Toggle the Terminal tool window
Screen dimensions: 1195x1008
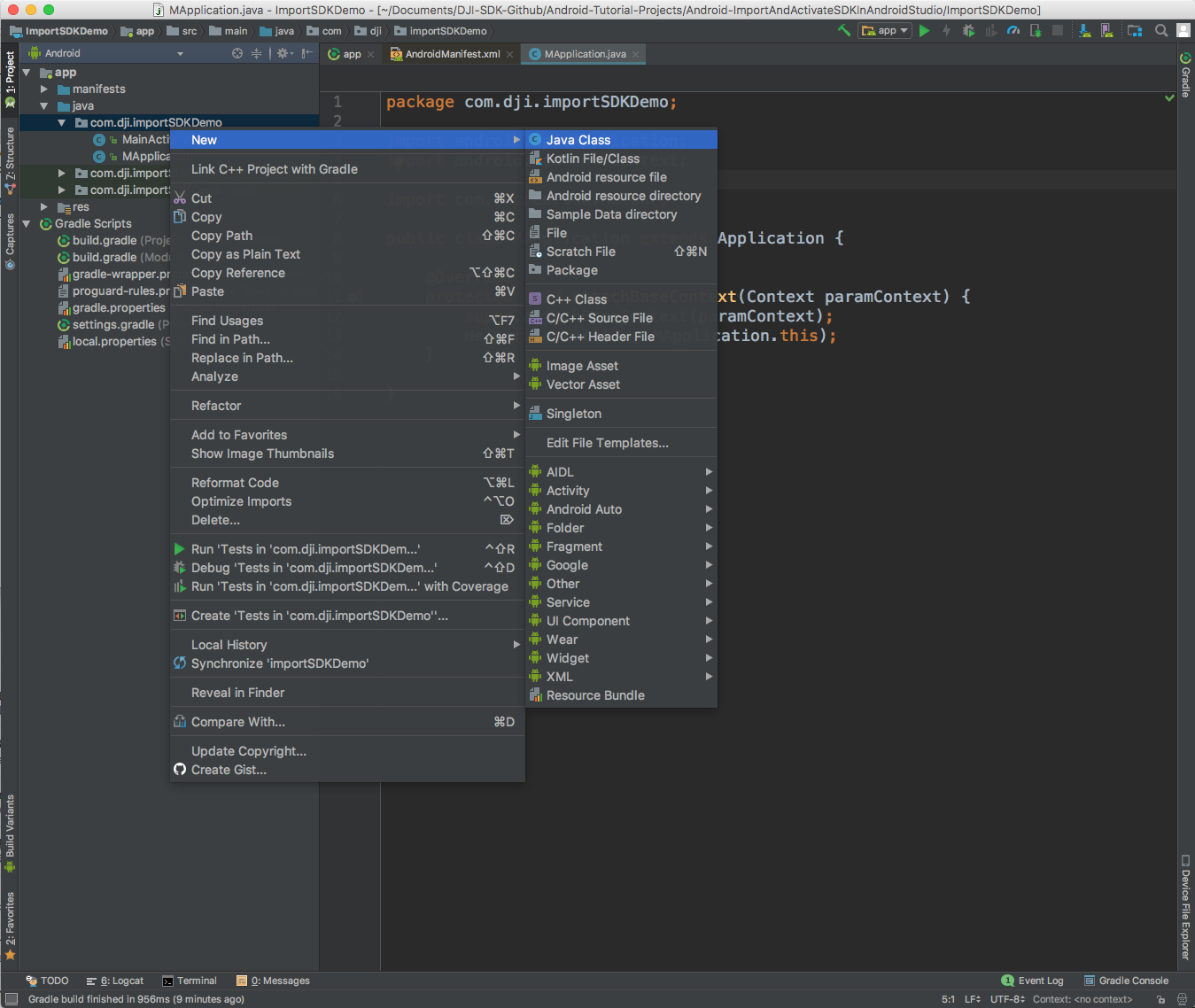point(190,981)
